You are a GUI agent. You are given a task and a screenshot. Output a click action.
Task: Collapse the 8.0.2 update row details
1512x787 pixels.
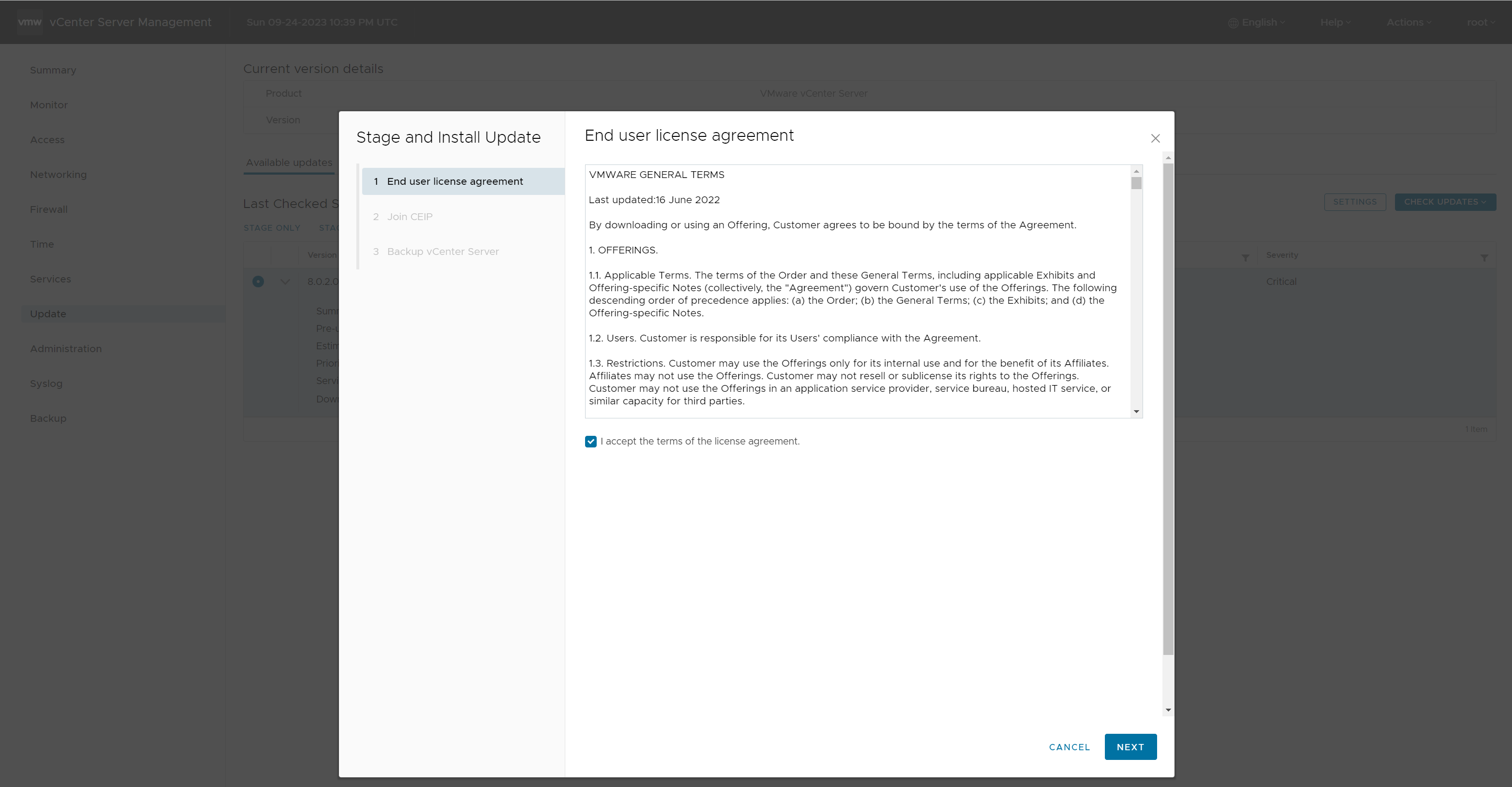click(285, 282)
